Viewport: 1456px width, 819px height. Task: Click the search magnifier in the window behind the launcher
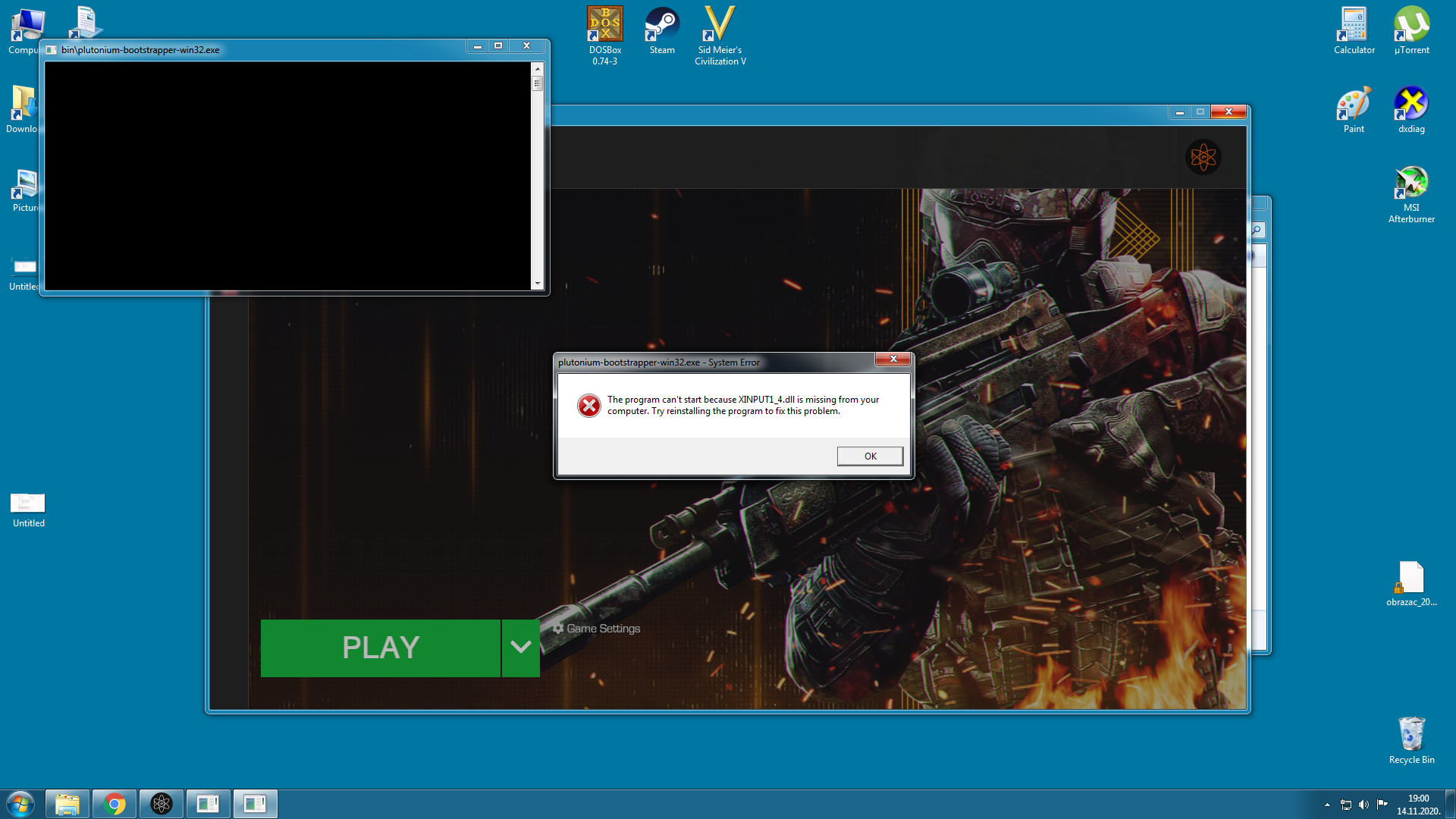pyautogui.click(x=1257, y=230)
